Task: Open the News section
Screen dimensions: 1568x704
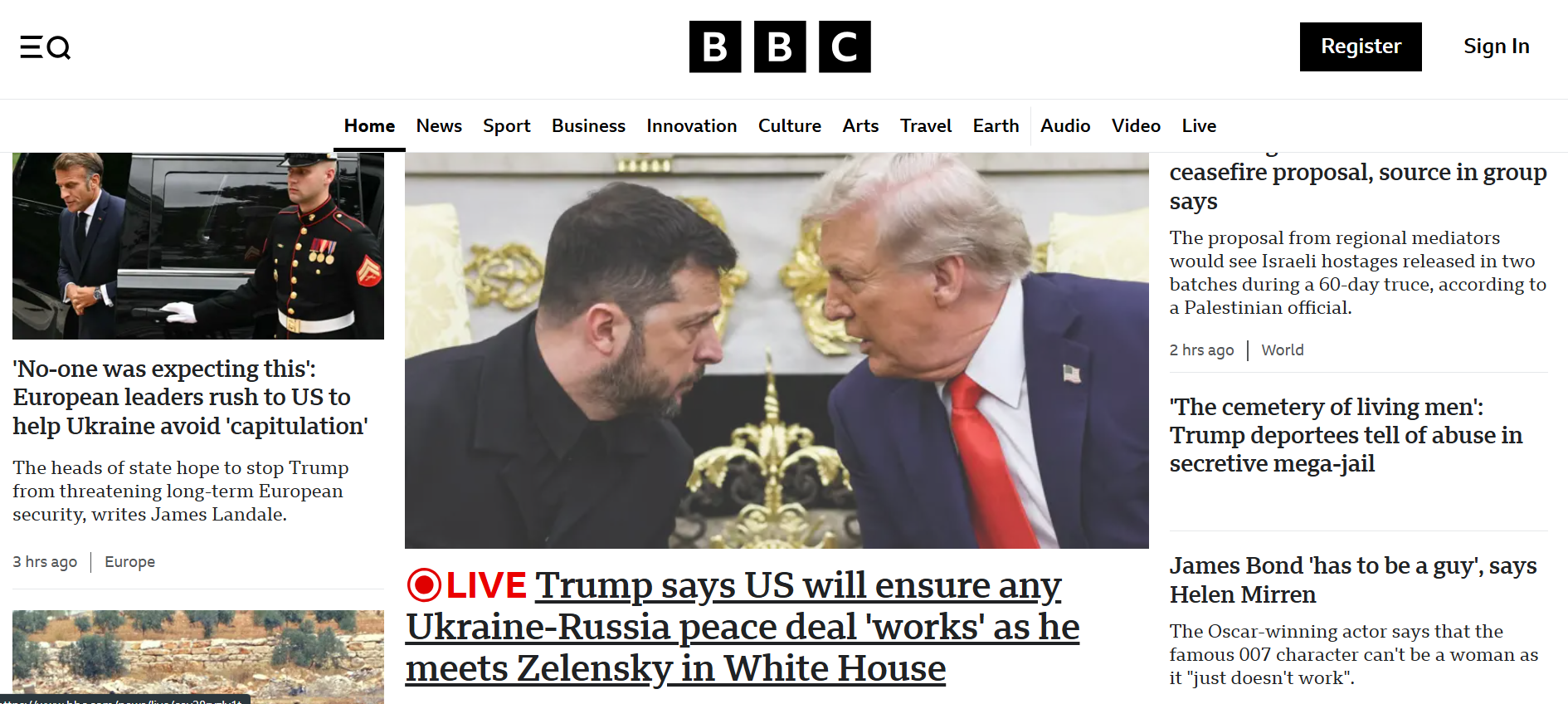Action: [x=439, y=125]
